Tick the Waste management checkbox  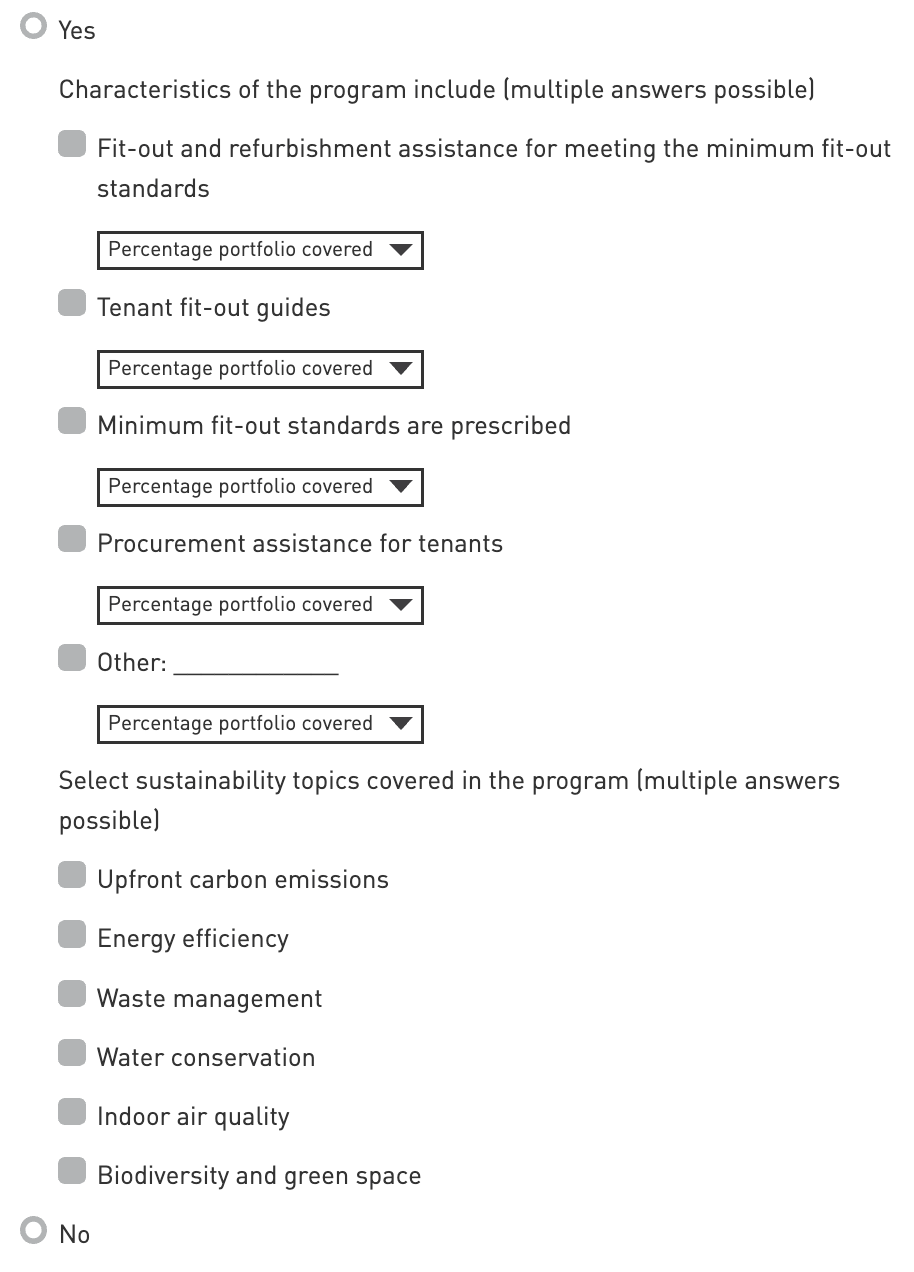(72, 995)
